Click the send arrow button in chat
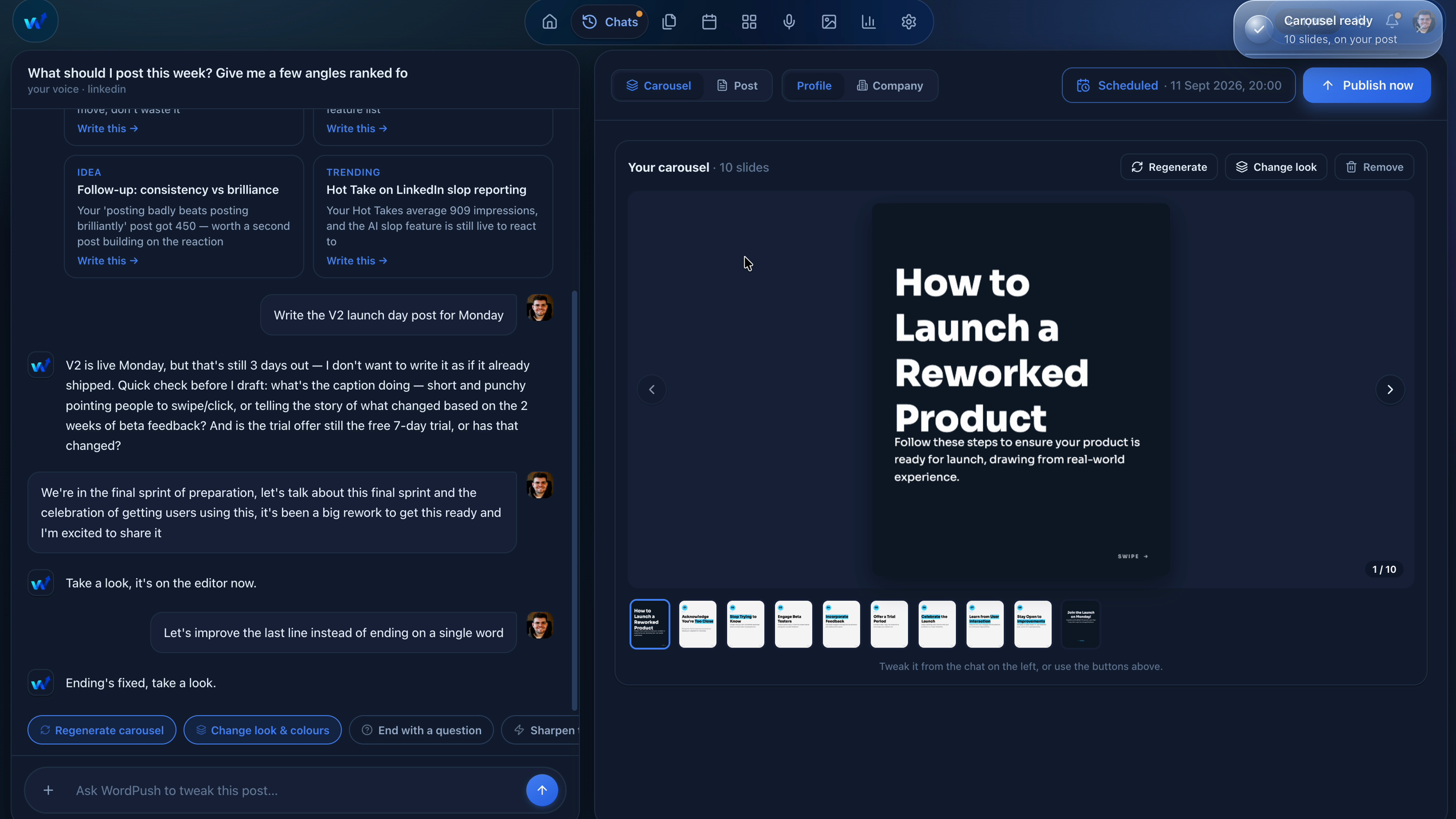Image resolution: width=1456 pixels, height=819 pixels. click(541, 790)
